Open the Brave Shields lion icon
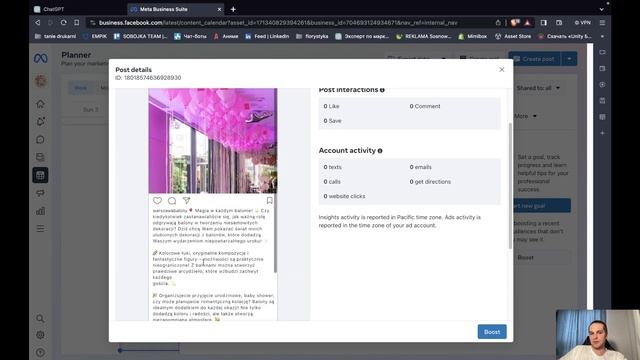This screenshot has height=360, width=640. (x=515, y=23)
